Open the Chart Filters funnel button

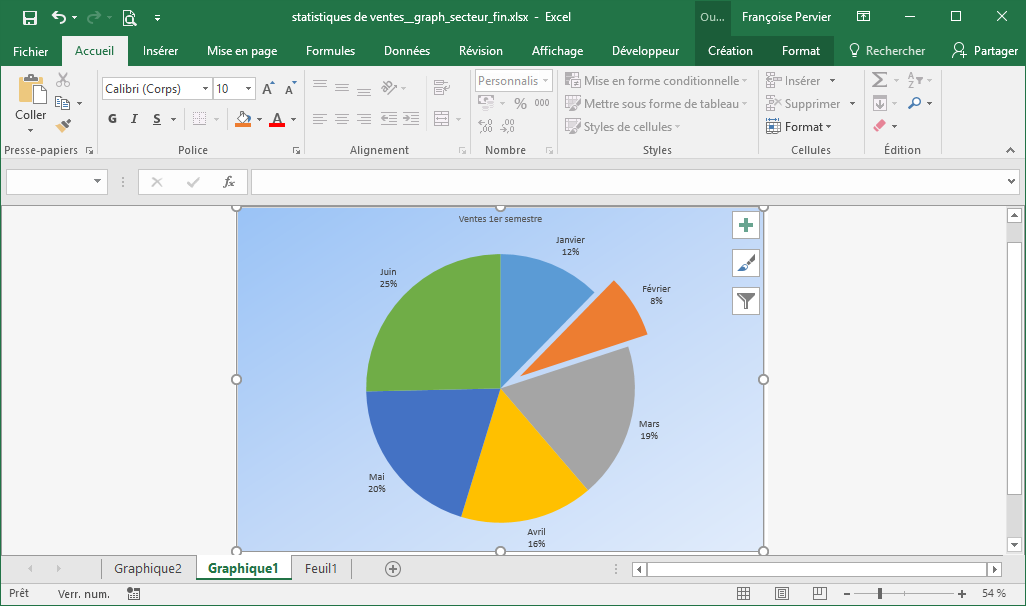tap(745, 300)
